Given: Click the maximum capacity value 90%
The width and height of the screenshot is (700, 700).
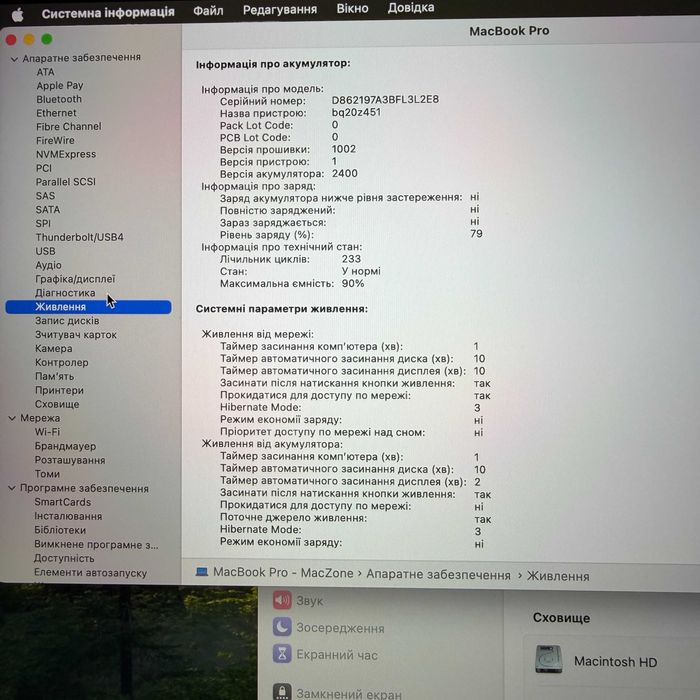Looking at the screenshot, I should [353, 283].
